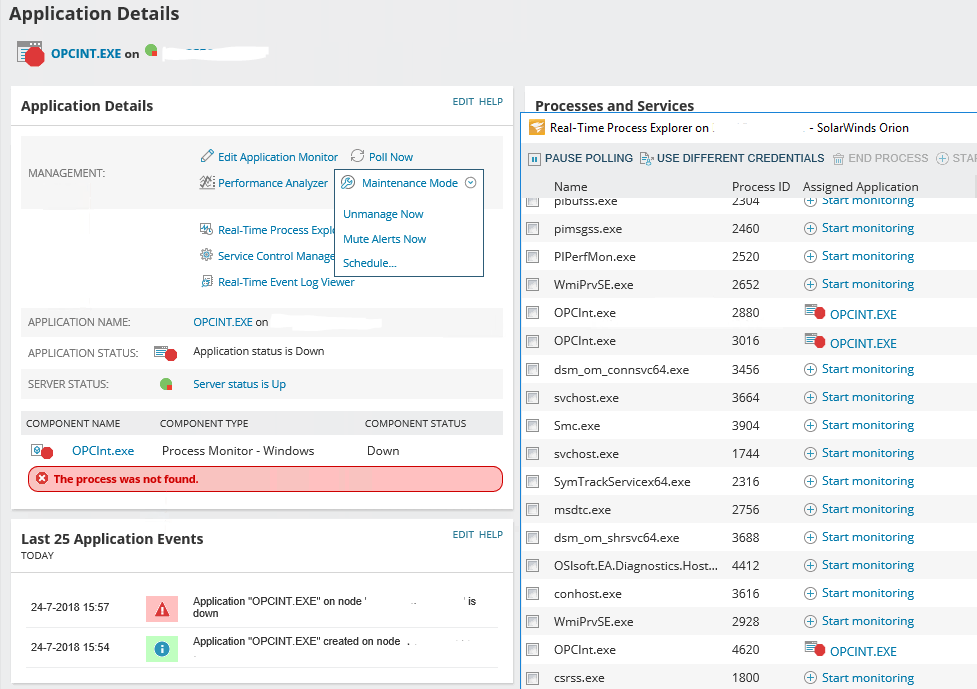
Task: Click Start monitoring for OSIsoft.EA.Diagnostics.Host
Action: coord(868,565)
